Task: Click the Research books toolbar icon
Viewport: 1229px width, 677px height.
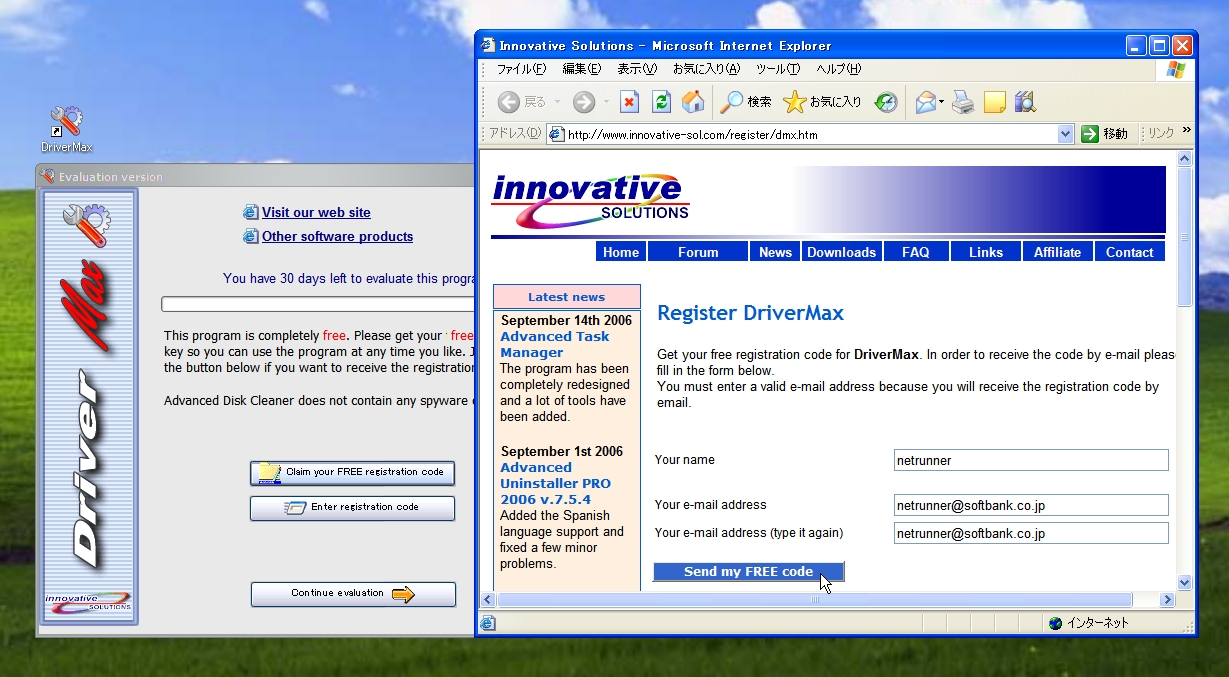Action: pos(1025,102)
